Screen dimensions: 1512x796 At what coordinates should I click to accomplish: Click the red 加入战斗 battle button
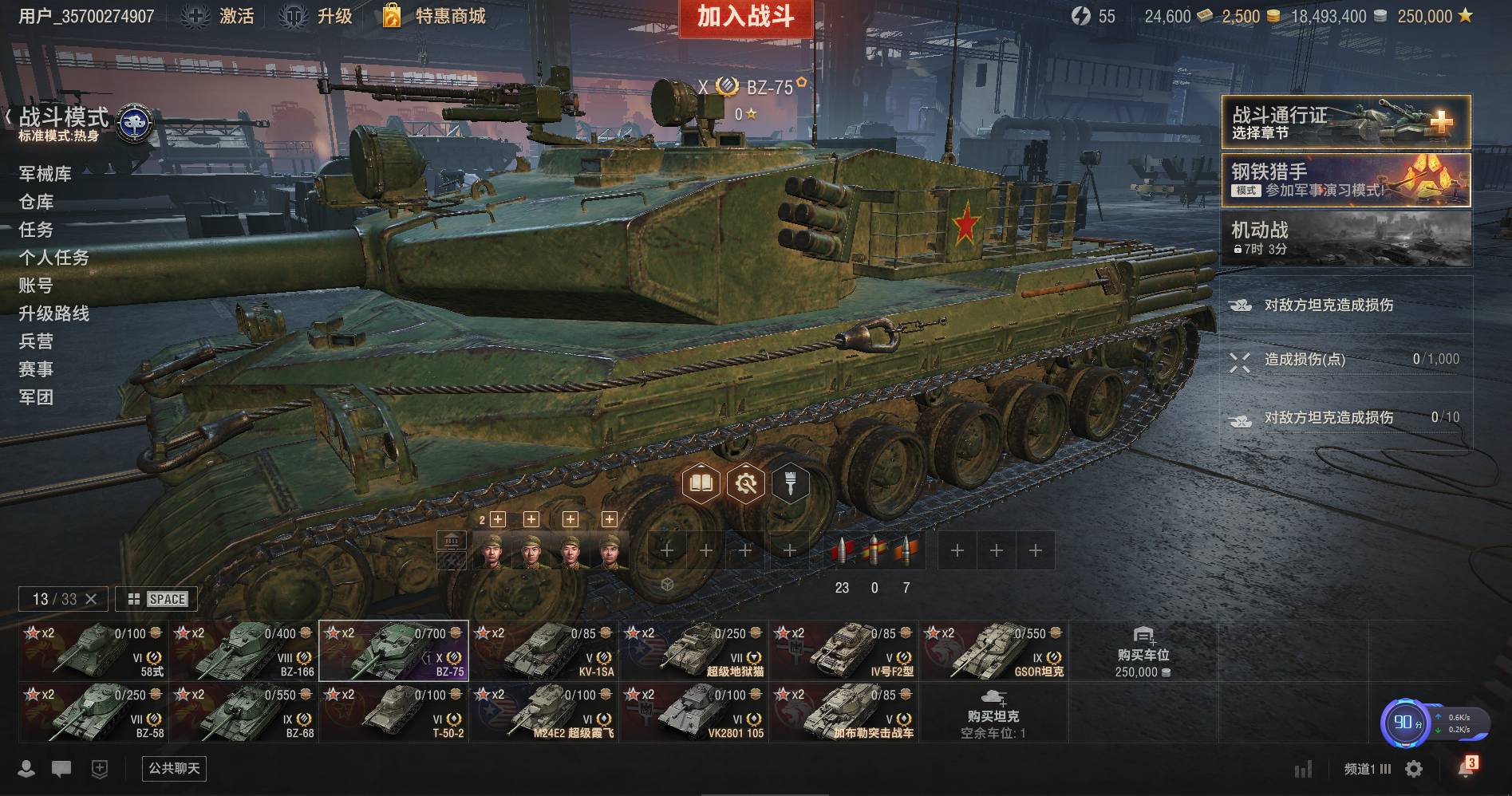point(746,18)
